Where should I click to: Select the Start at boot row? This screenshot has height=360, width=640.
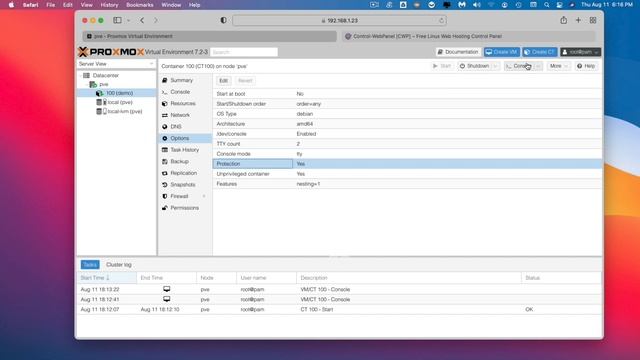407,94
